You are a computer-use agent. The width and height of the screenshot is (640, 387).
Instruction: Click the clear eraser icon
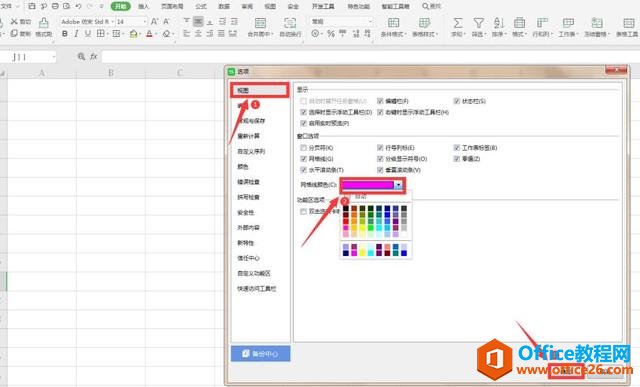tap(166, 34)
